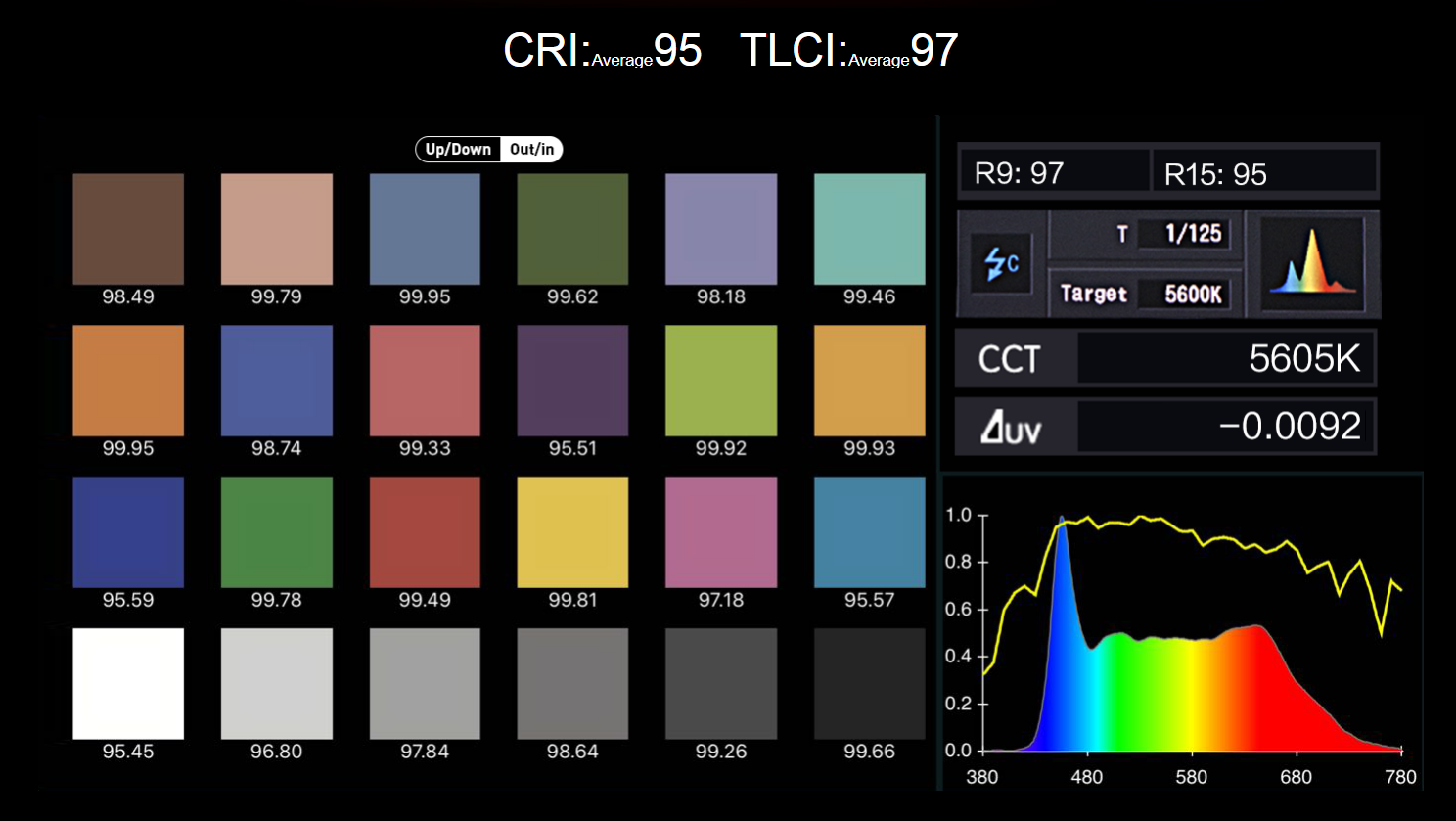Click the dark gray swatch labeled 99.66
The height and width of the screenshot is (821, 1456).
pos(869,684)
